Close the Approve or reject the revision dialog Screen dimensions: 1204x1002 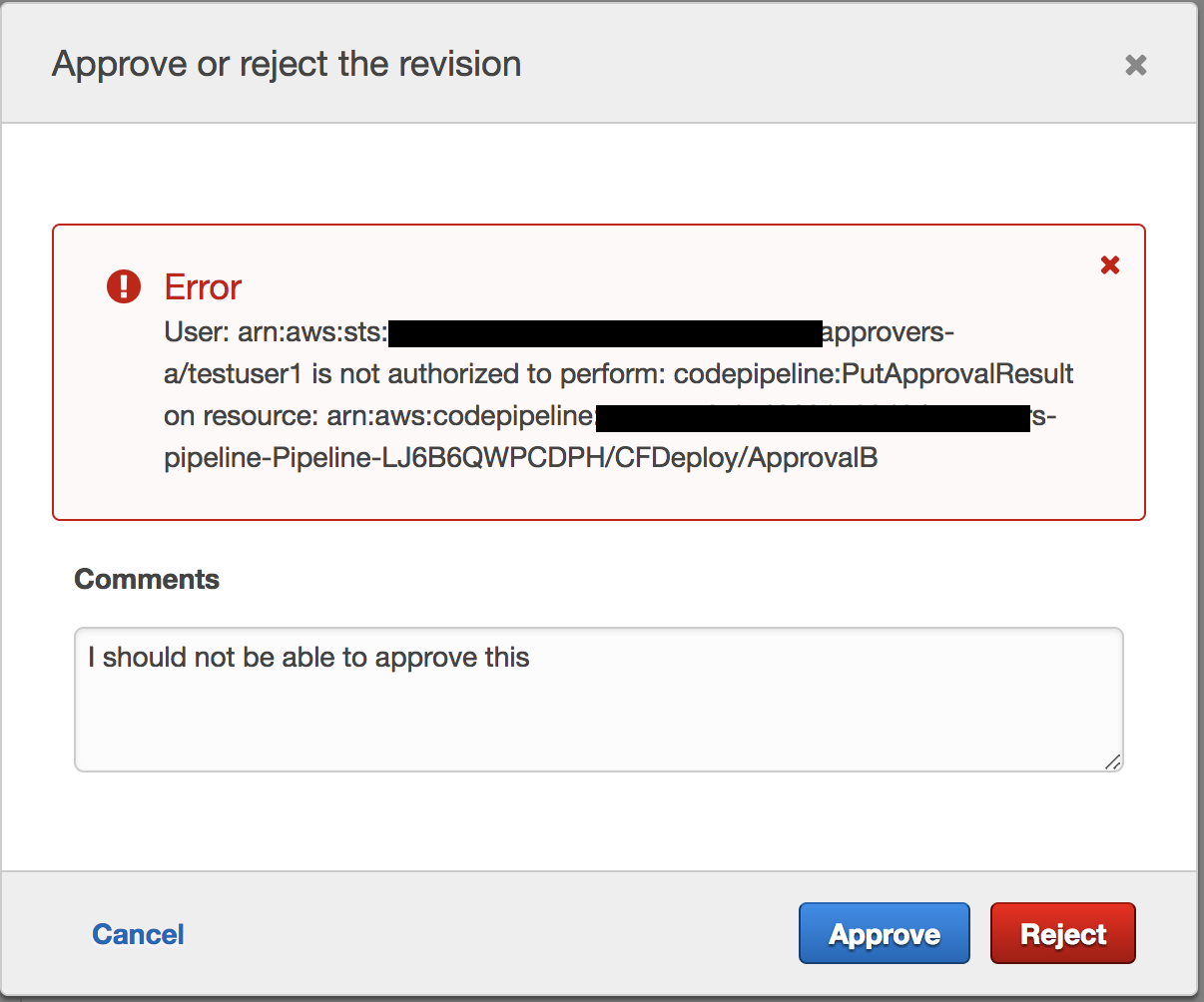pyautogui.click(x=1136, y=64)
